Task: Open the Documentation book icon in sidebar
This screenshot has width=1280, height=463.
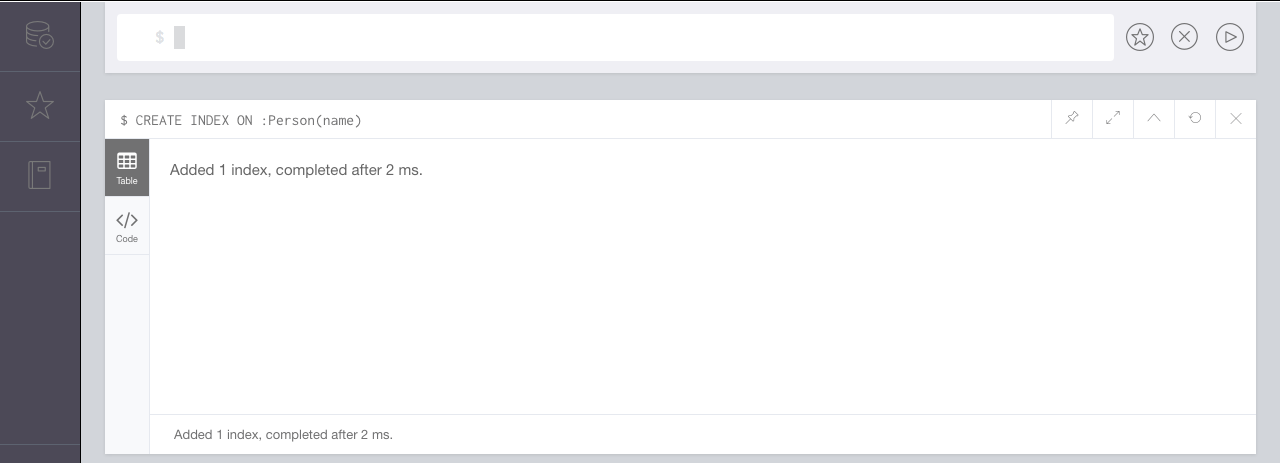Action: pyautogui.click(x=40, y=176)
